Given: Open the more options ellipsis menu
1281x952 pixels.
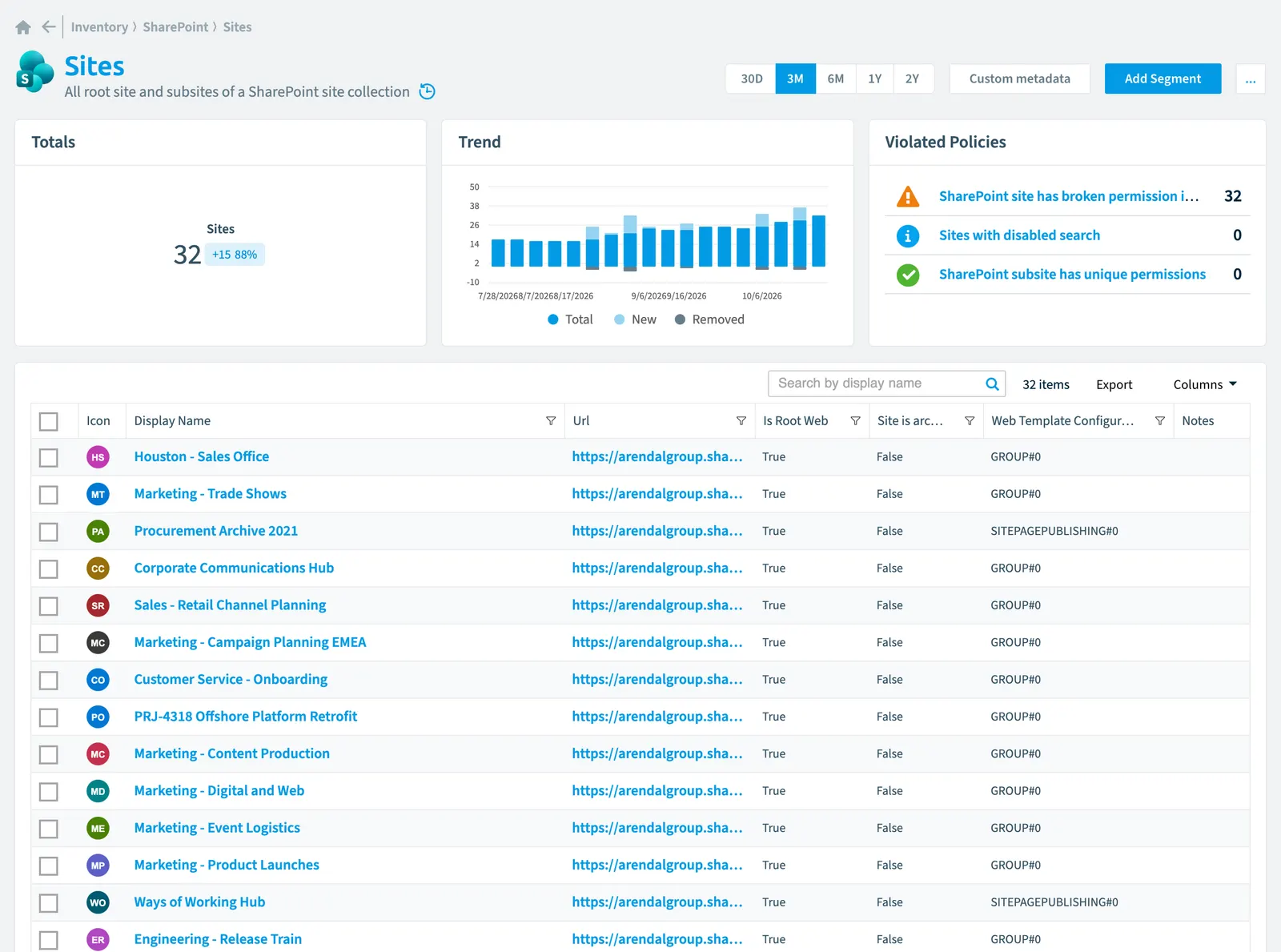Looking at the screenshot, I should (x=1251, y=78).
